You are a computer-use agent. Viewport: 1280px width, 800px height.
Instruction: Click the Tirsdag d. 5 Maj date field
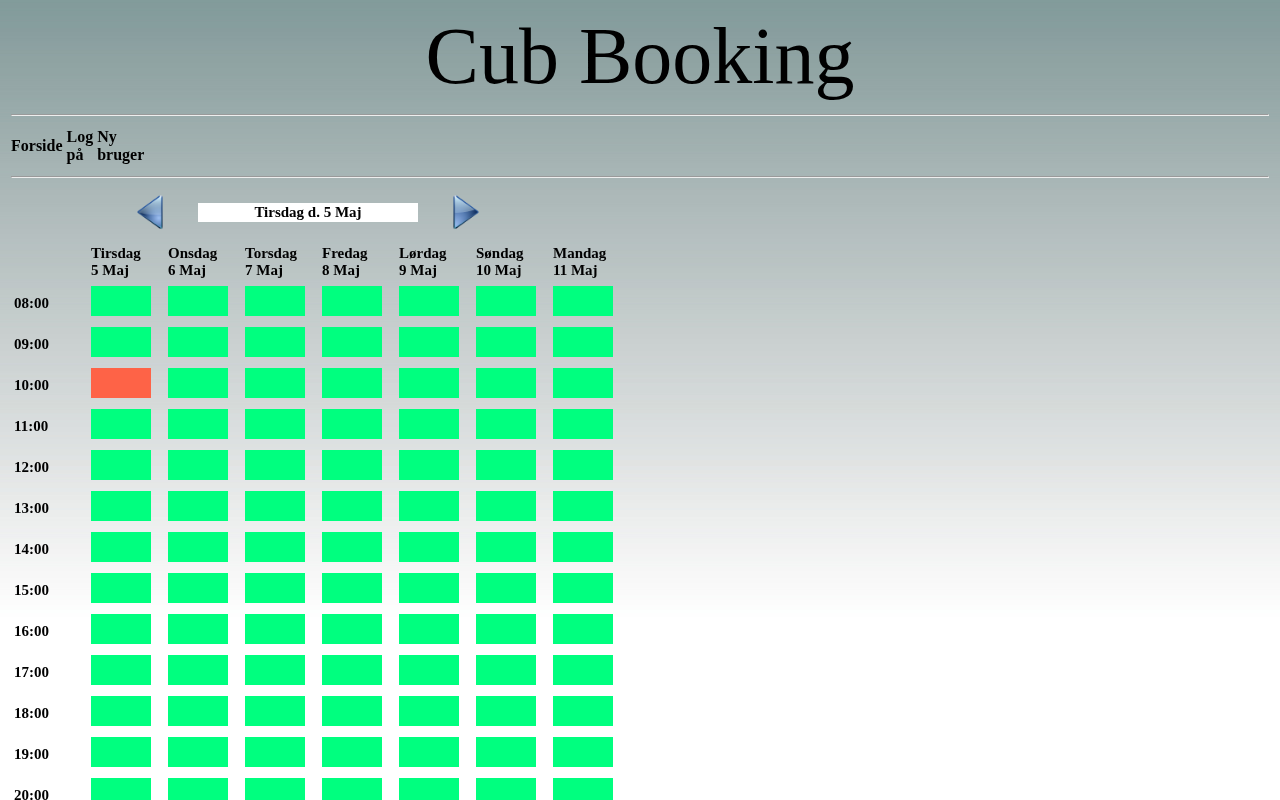pos(308,212)
